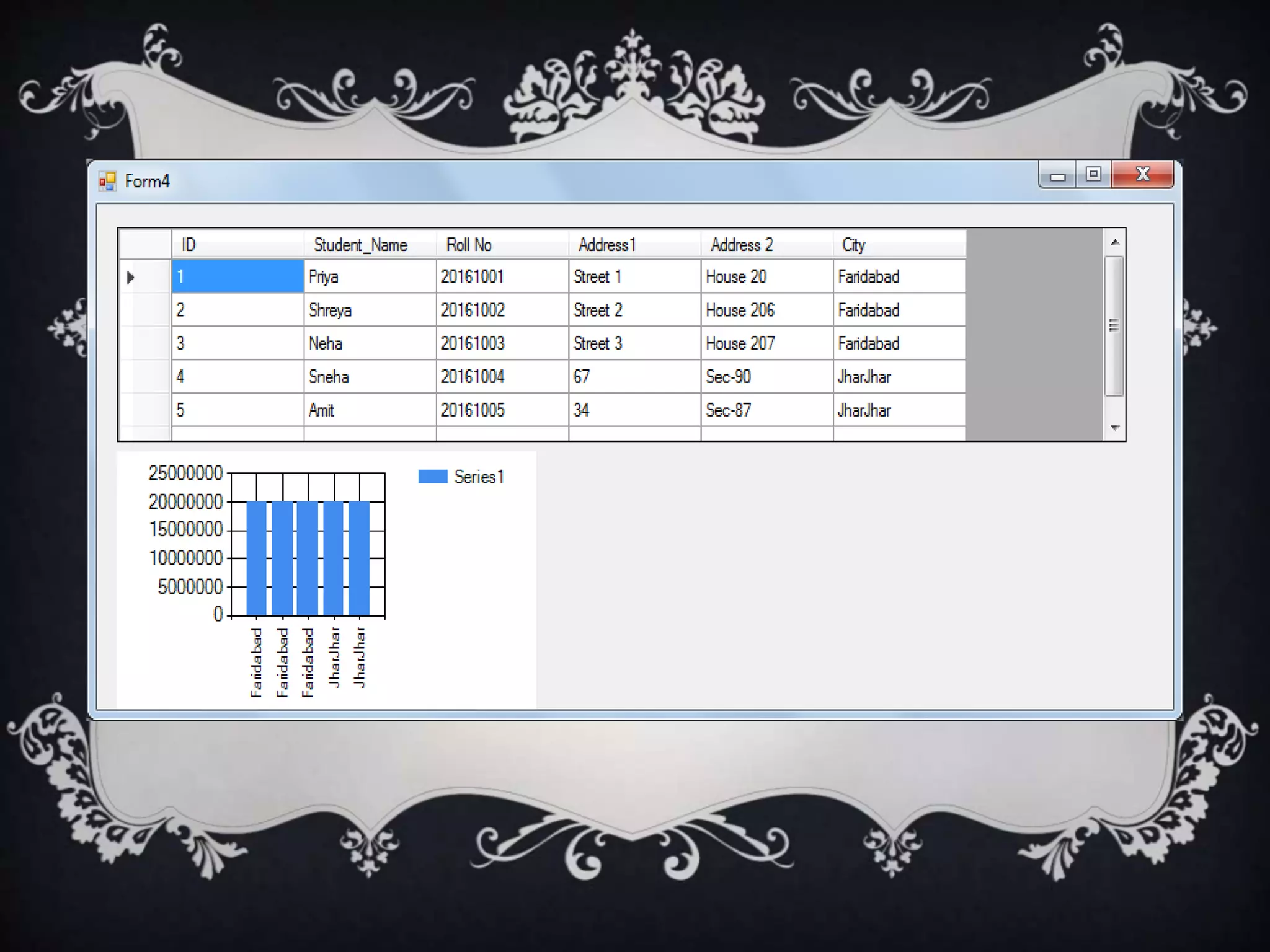Click the Series1 legend color swatch
The width and height of the screenshot is (1270, 952).
pyautogui.click(x=432, y=477)
